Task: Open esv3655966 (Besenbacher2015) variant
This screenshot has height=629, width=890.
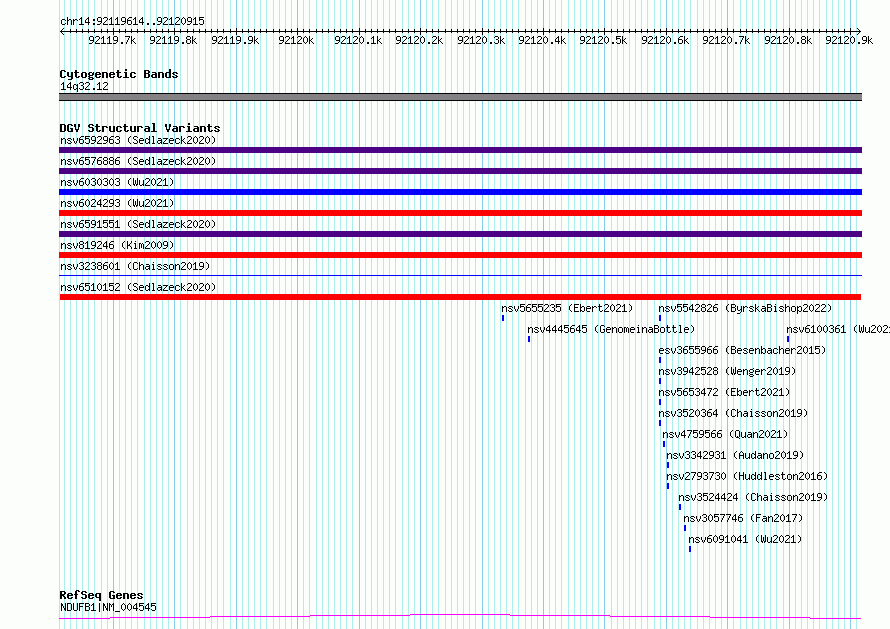Action: 742,350
